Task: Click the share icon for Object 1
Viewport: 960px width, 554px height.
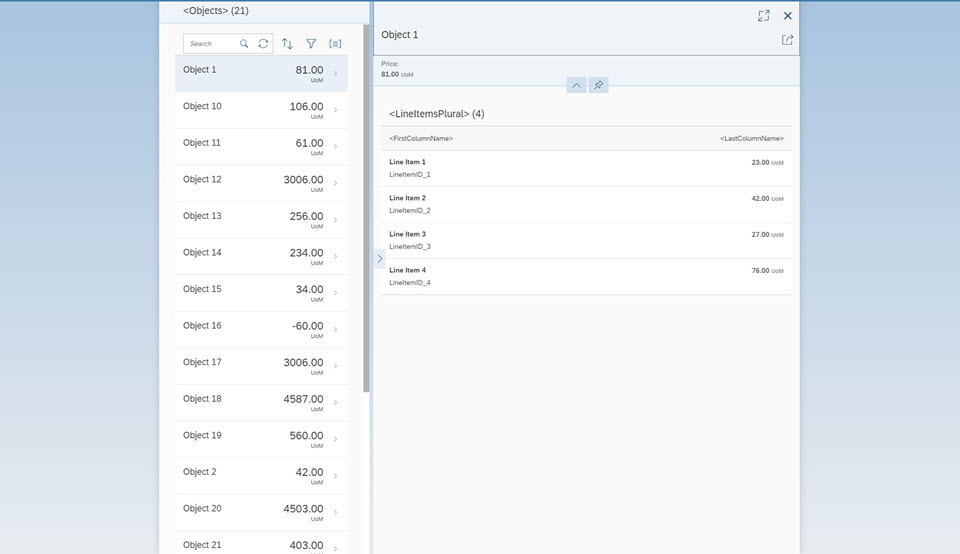Action: click(787, 40)
